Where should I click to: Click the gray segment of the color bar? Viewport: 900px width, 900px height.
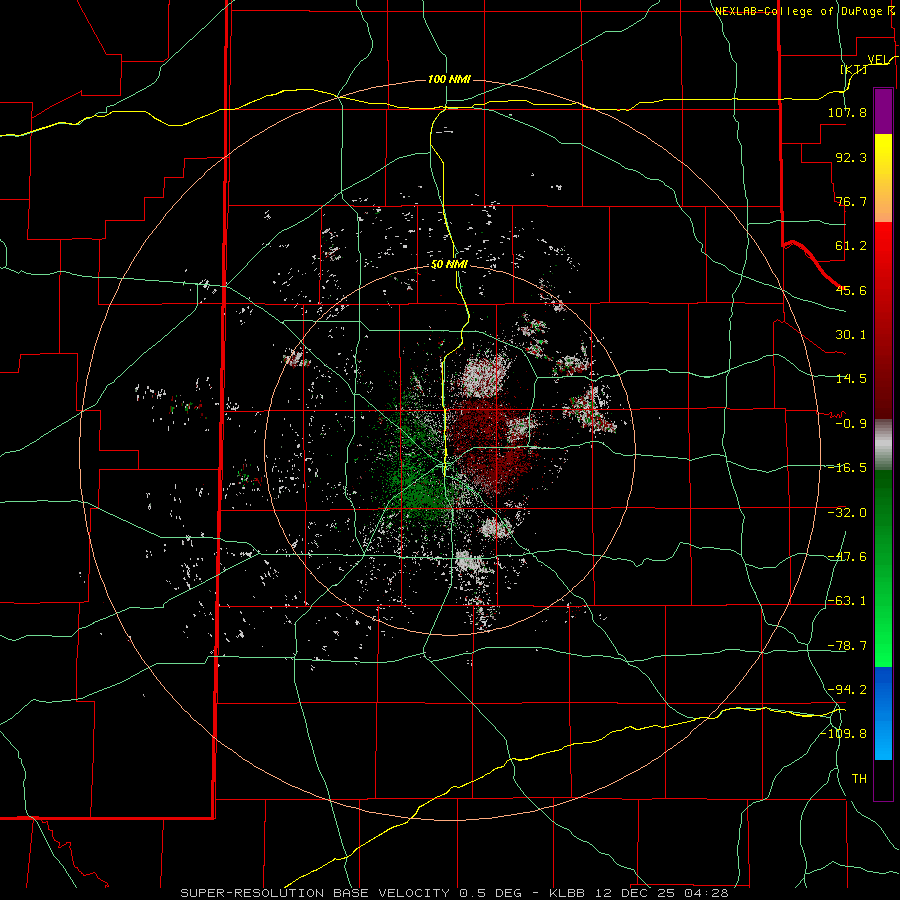click(883, 445)
